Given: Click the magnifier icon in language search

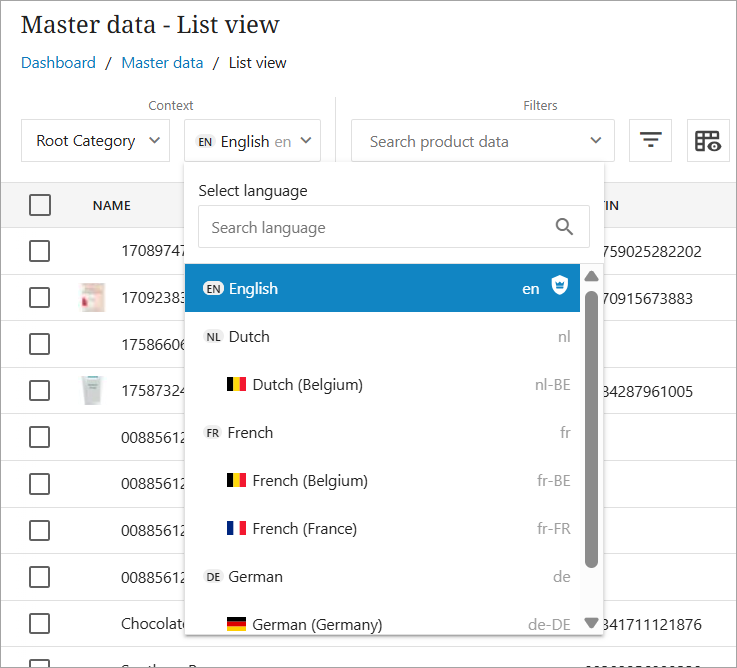Looking at the screenshot, I should (565, 227).
